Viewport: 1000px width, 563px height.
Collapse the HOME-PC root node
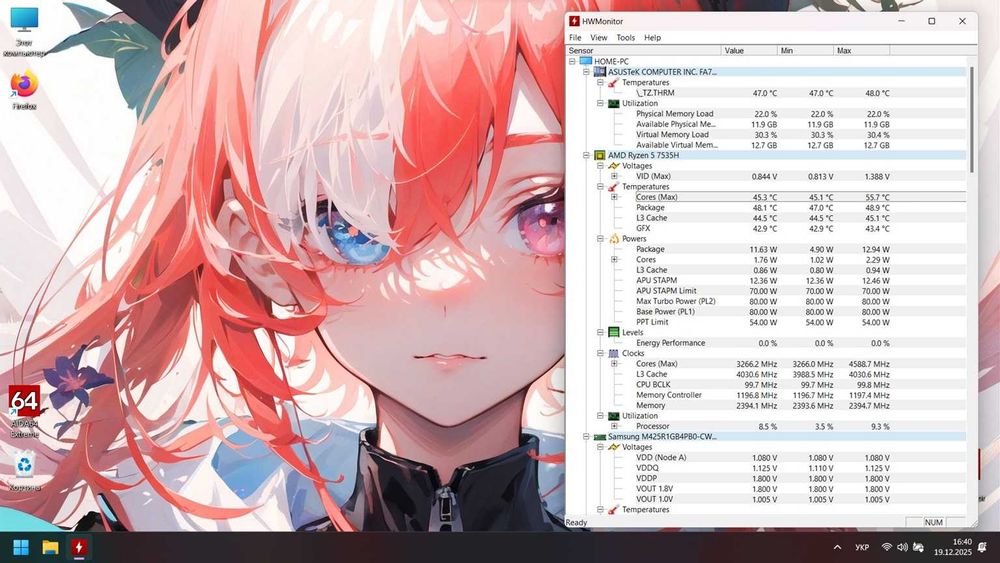pyautogui.click(x=572, y=61)
